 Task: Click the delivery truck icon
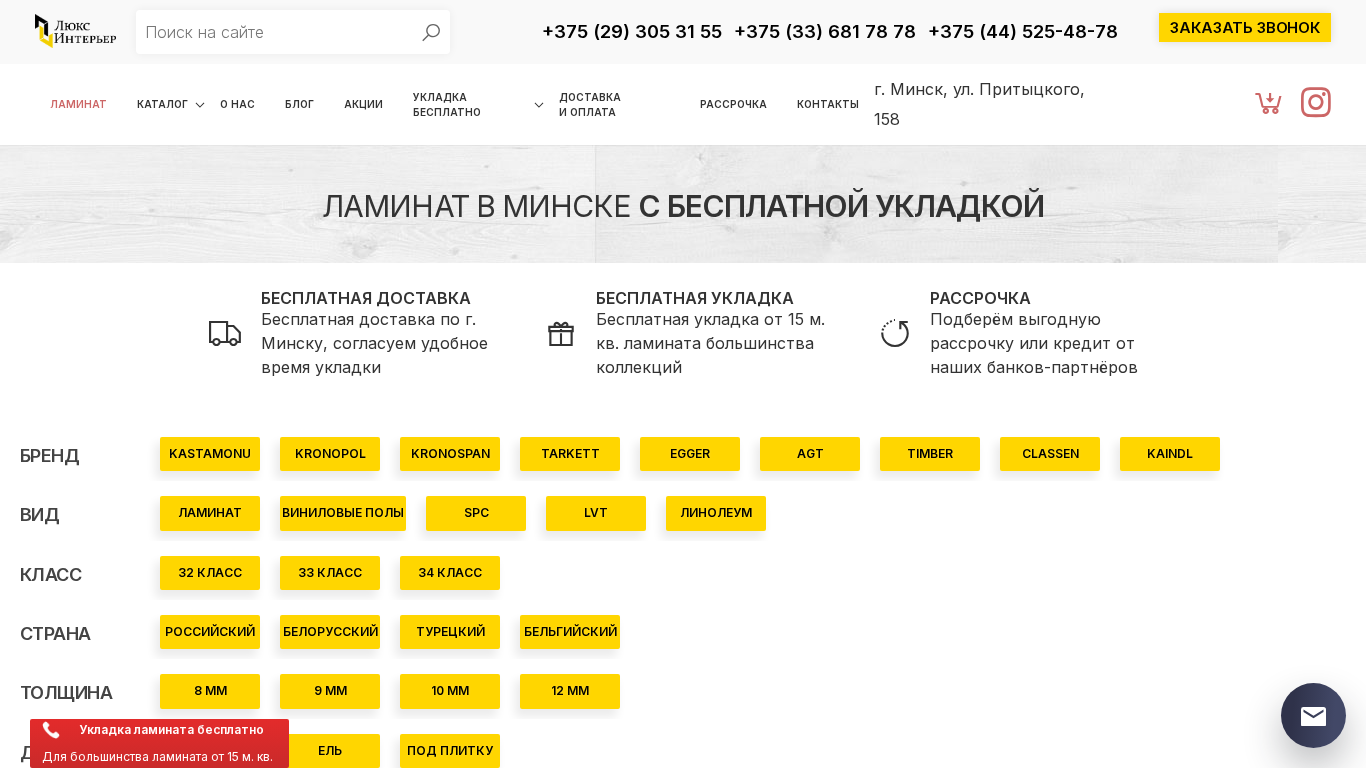click(x=225, y=333)
